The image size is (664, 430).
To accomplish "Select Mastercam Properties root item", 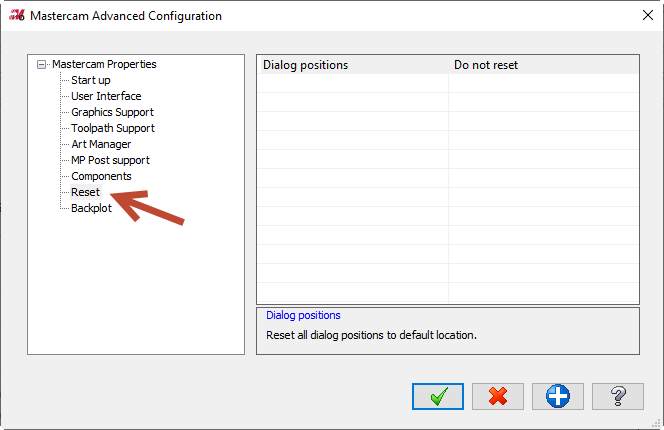I will click(104, 64).
